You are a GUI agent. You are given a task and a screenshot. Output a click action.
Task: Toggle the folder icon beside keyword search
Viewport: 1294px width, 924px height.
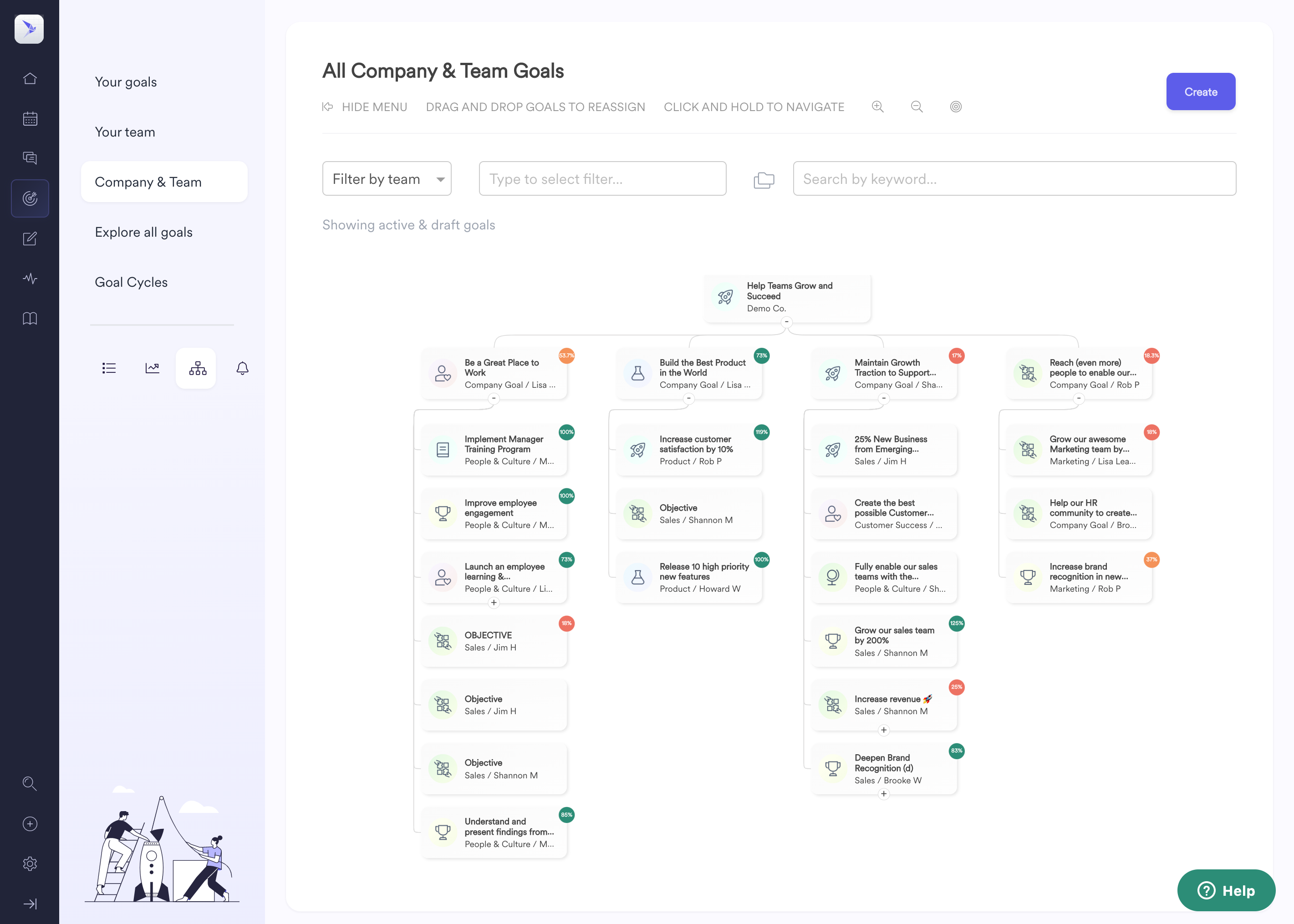pos(764,180)
